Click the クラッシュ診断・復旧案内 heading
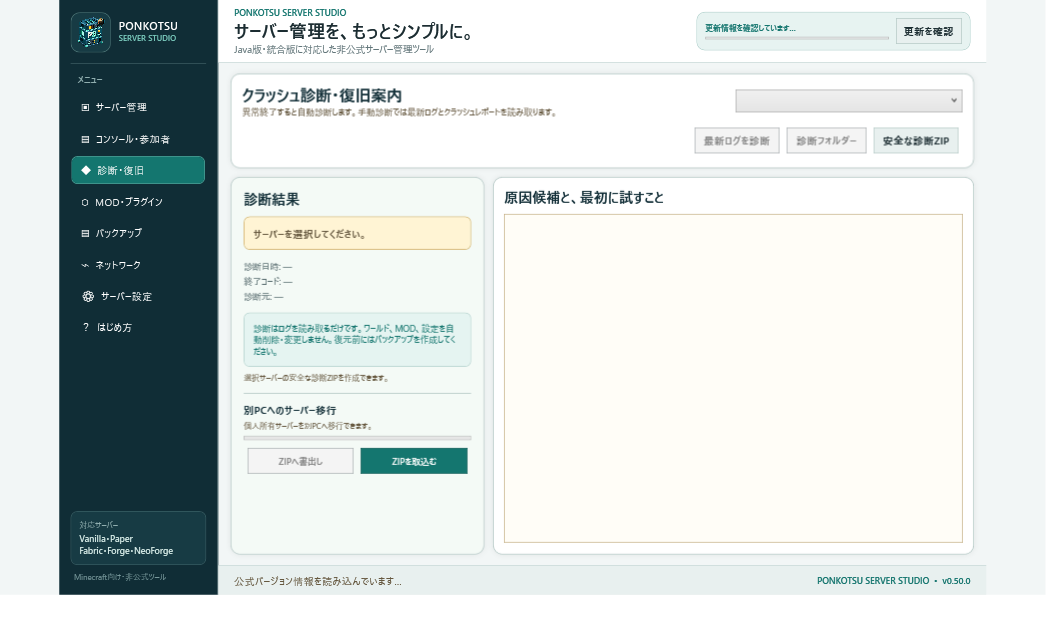Image resolution: width=1060 pixels, height=632 pixels. point(322,95)
